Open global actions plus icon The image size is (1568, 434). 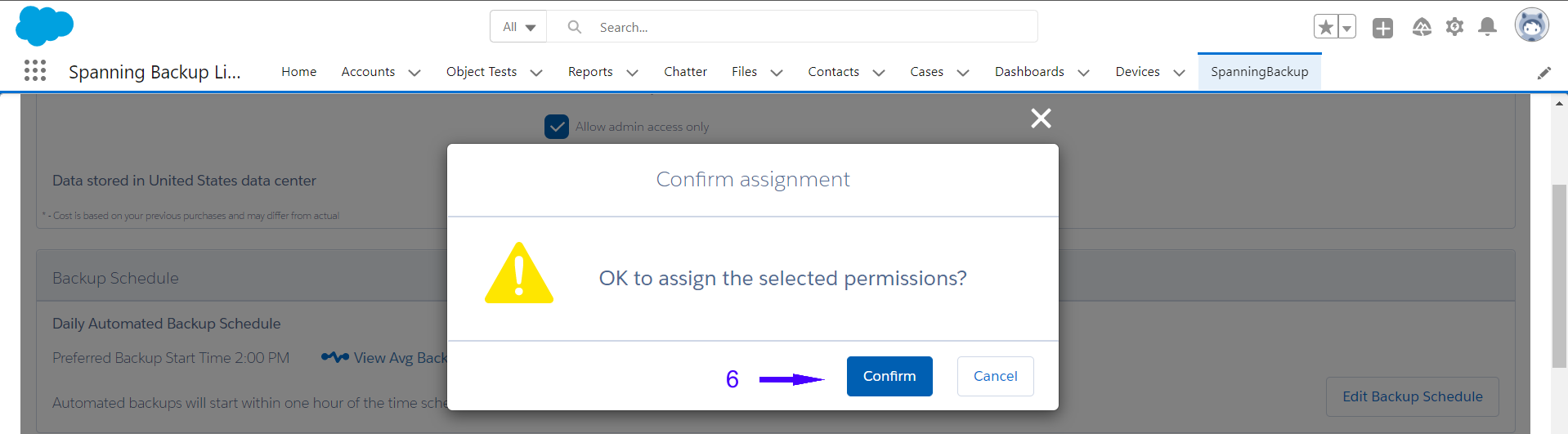(1382, 28)
